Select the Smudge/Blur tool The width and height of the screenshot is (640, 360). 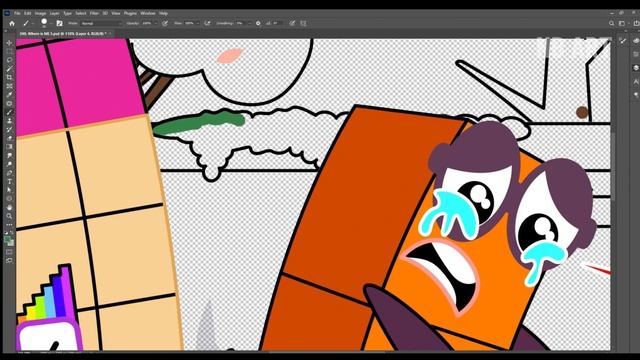tap(9, 156)
